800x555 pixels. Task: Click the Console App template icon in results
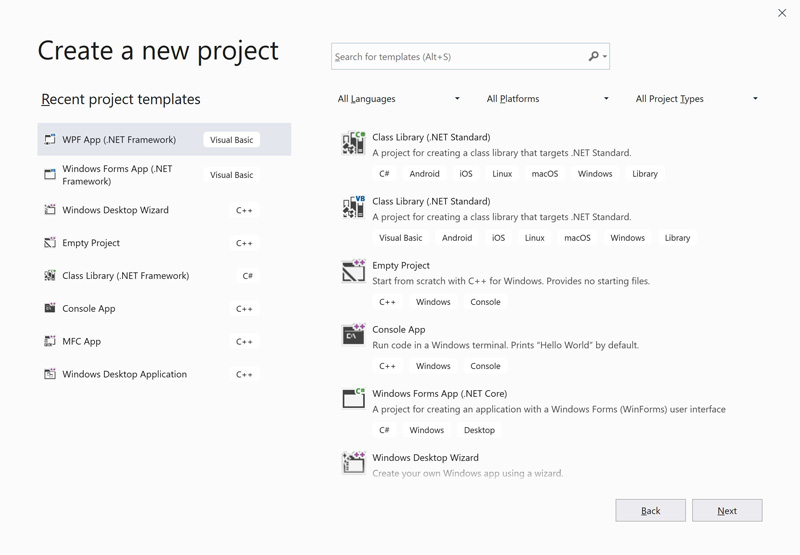click(x=353, y=335)
